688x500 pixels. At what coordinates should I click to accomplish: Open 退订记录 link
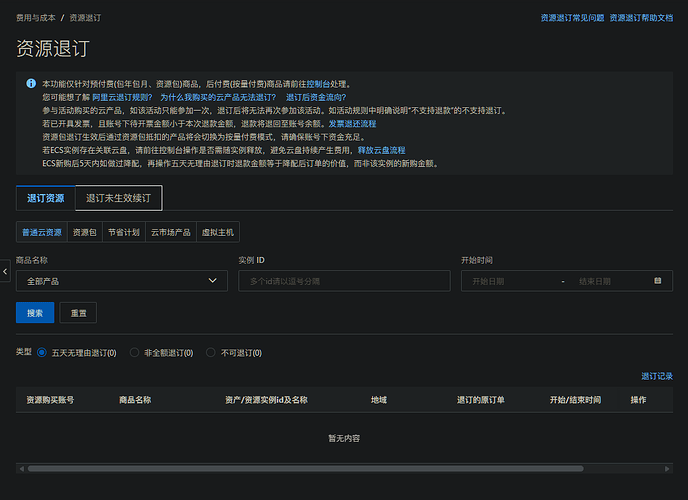pos(657,376)
